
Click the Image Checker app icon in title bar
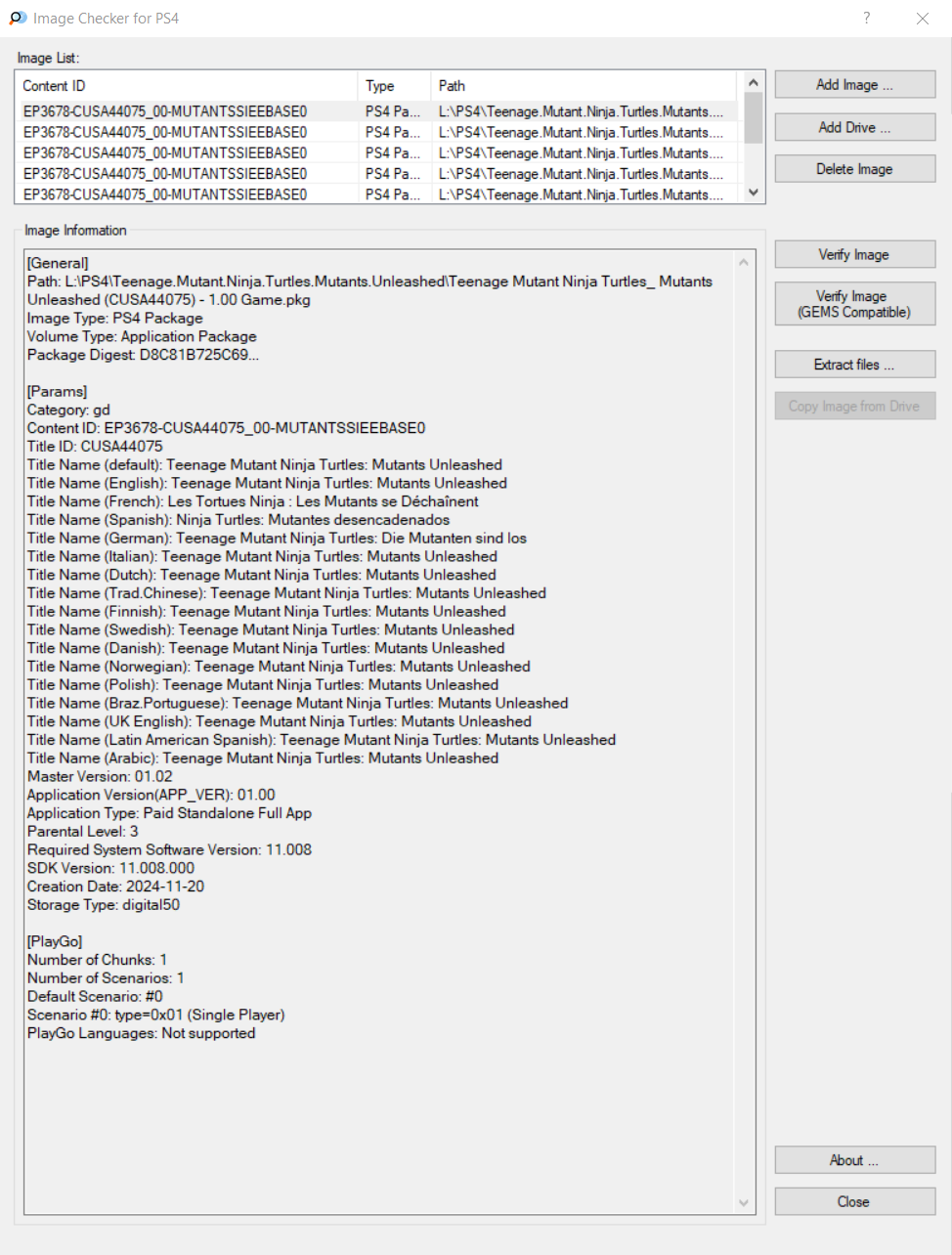17,18
